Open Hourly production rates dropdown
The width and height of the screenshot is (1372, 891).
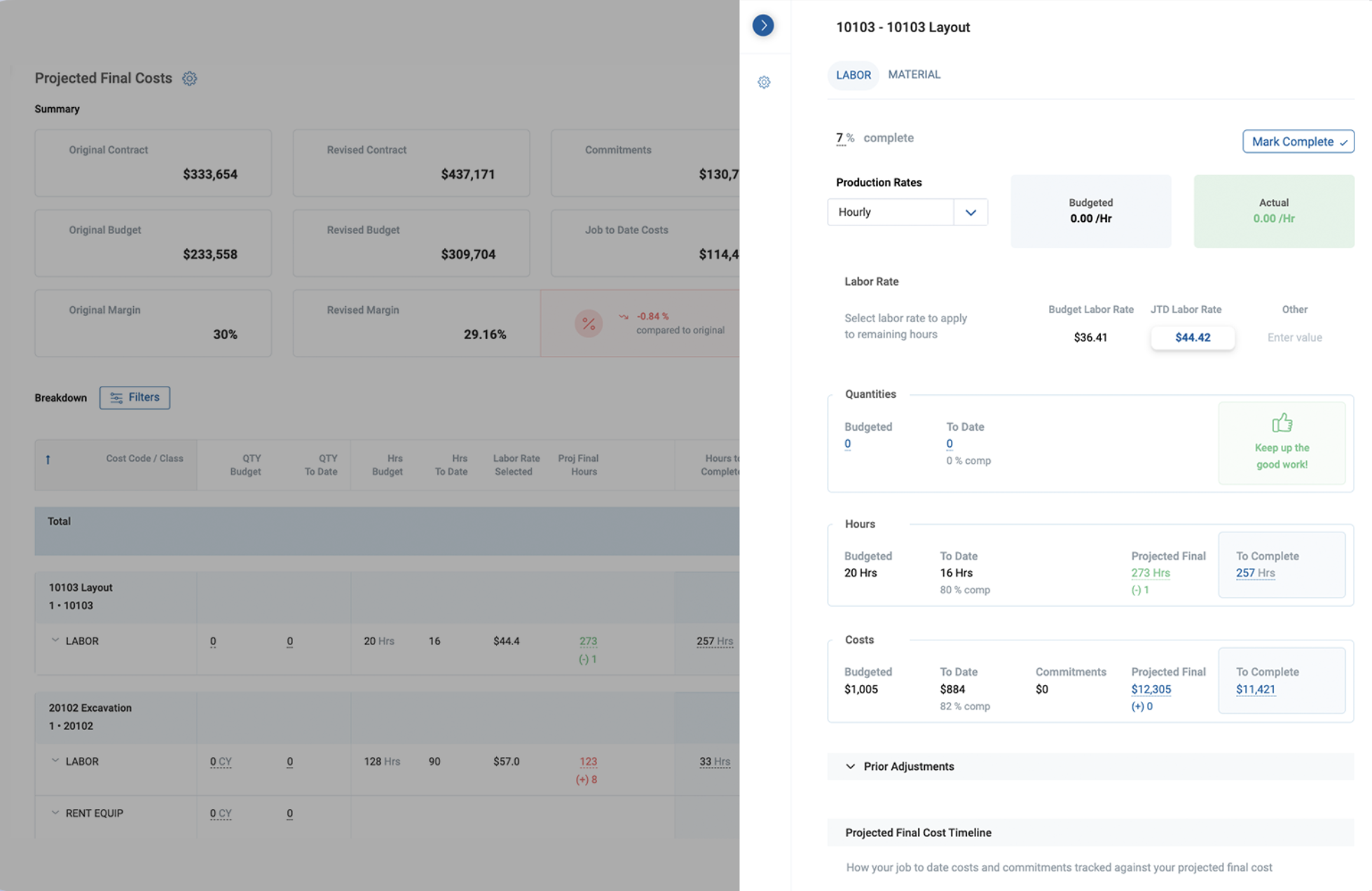(970, 212)
